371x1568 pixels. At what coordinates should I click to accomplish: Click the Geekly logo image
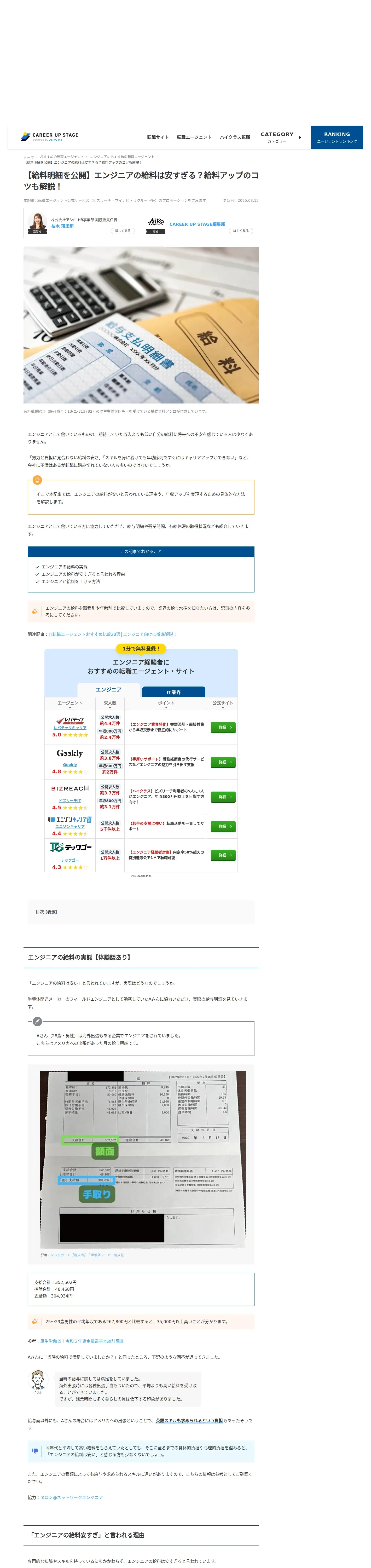[70, 754]
